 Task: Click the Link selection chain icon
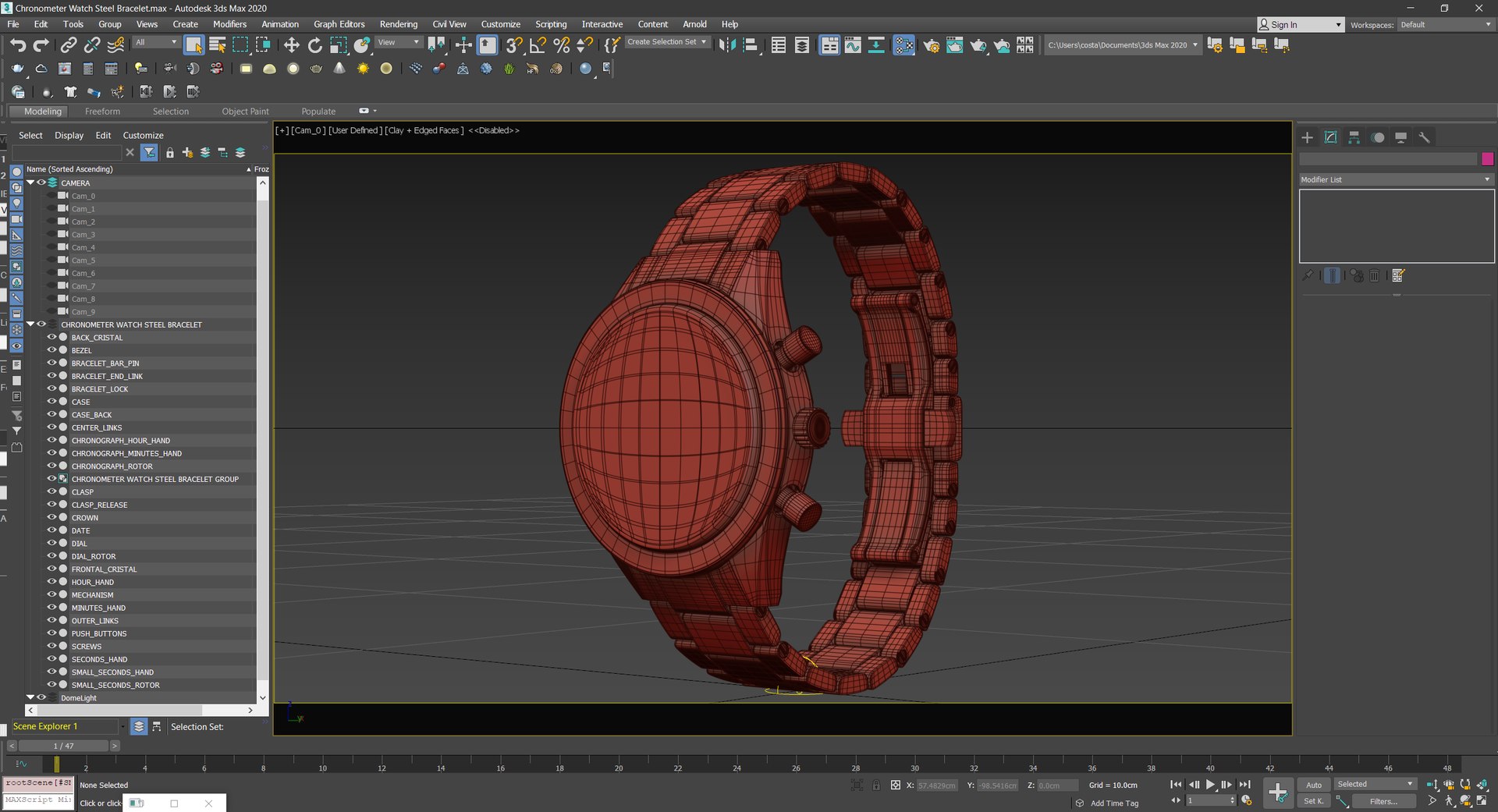pos(69,45)
